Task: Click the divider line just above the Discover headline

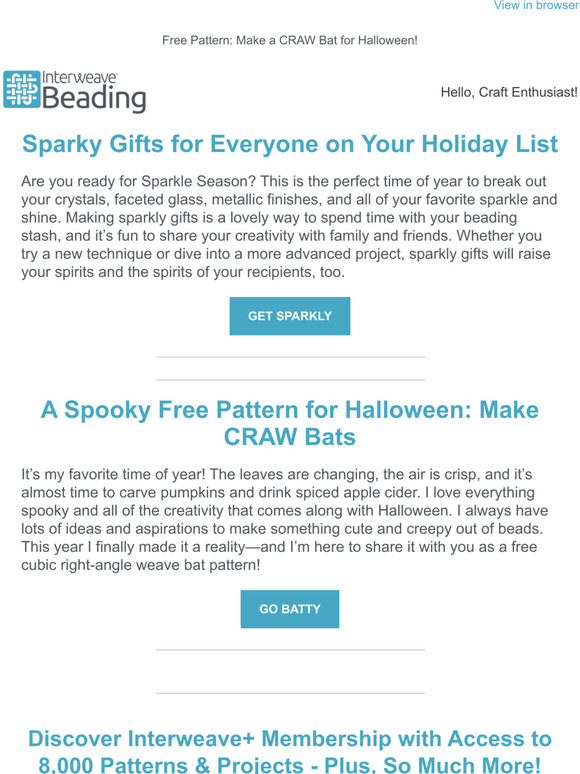Action: [x=290, y=694]
